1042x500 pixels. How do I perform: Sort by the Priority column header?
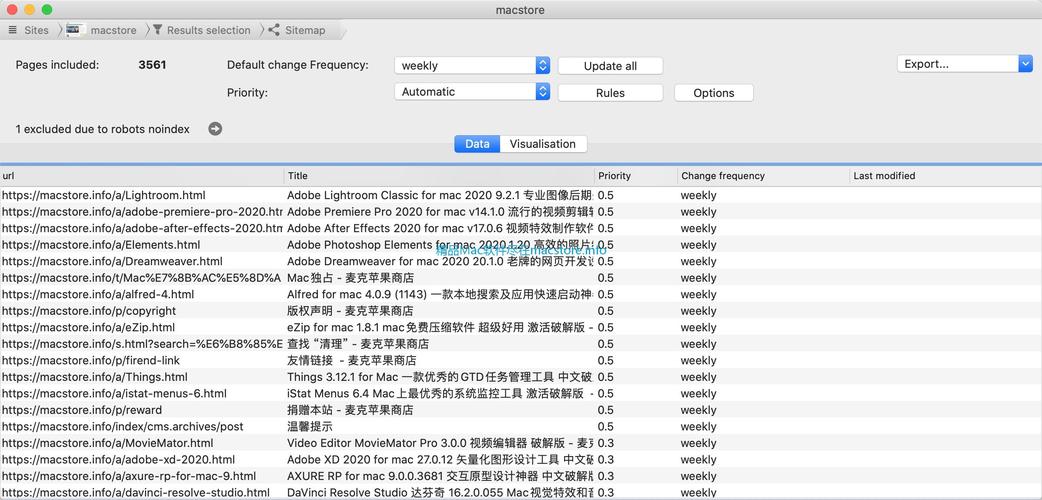click(x=636, y=176)
